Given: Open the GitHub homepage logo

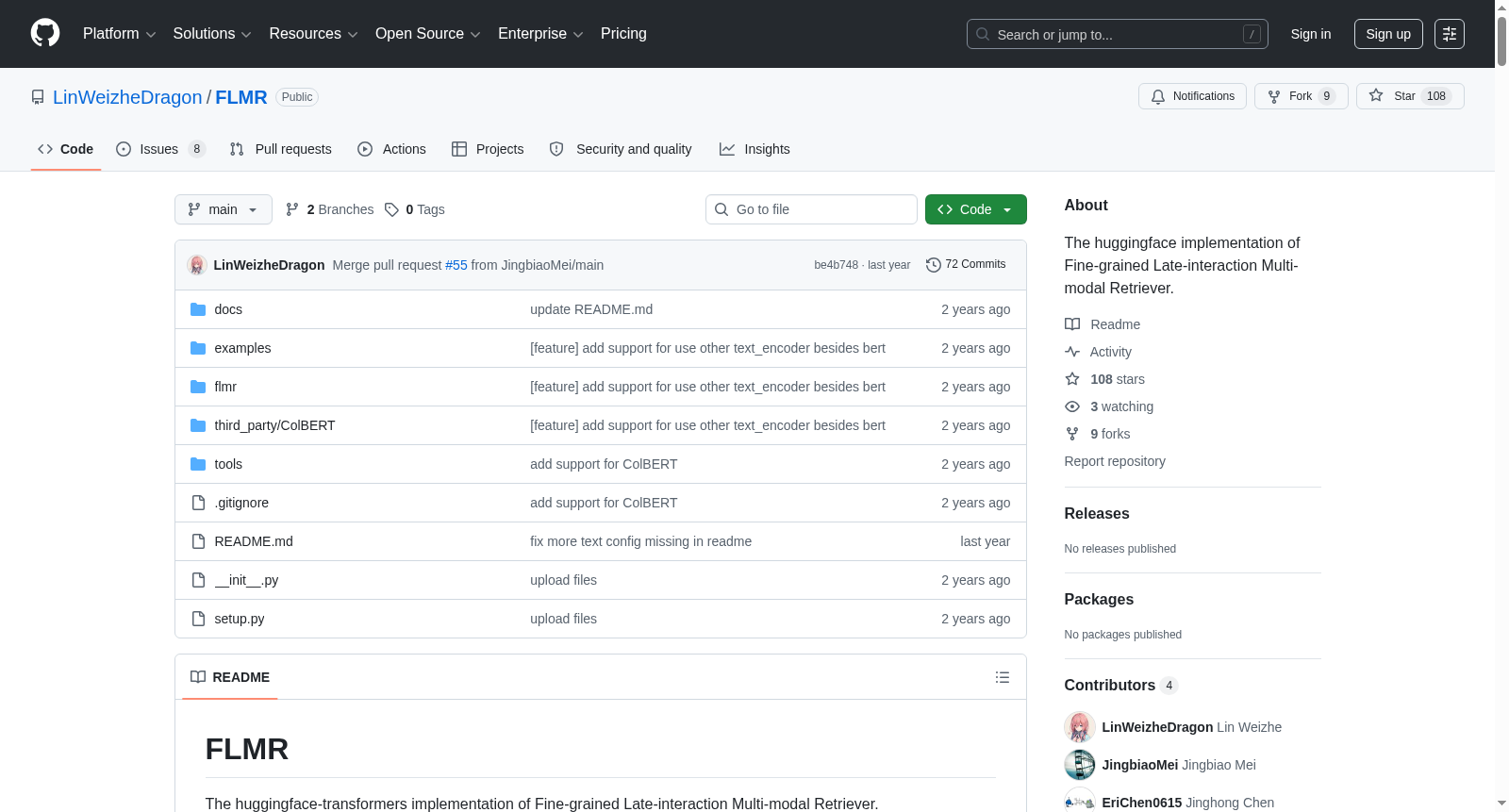Looking at the screenshot, I should point(45,33).
